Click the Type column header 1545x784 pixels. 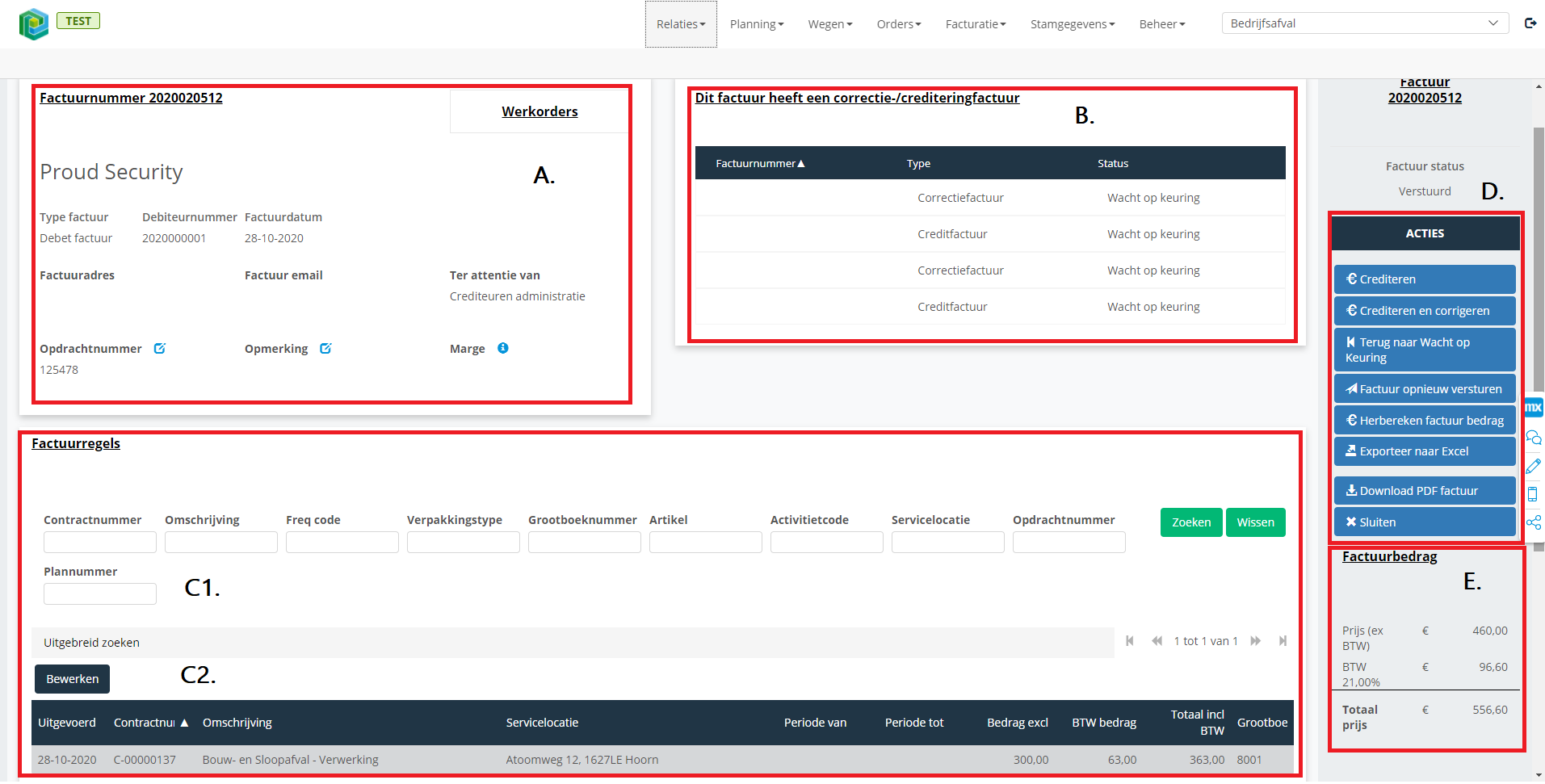tap(918, 163)
